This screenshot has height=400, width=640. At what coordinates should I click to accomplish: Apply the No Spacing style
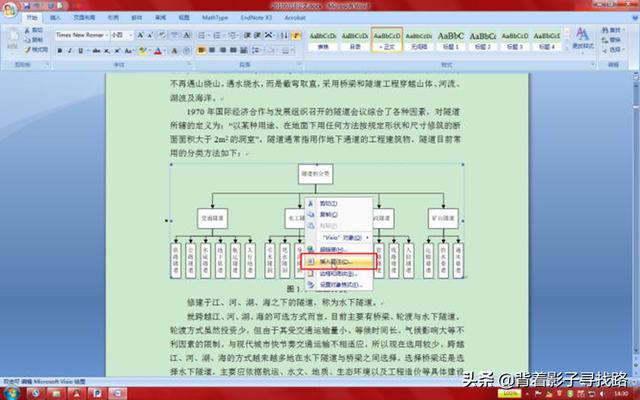point(419,40)
